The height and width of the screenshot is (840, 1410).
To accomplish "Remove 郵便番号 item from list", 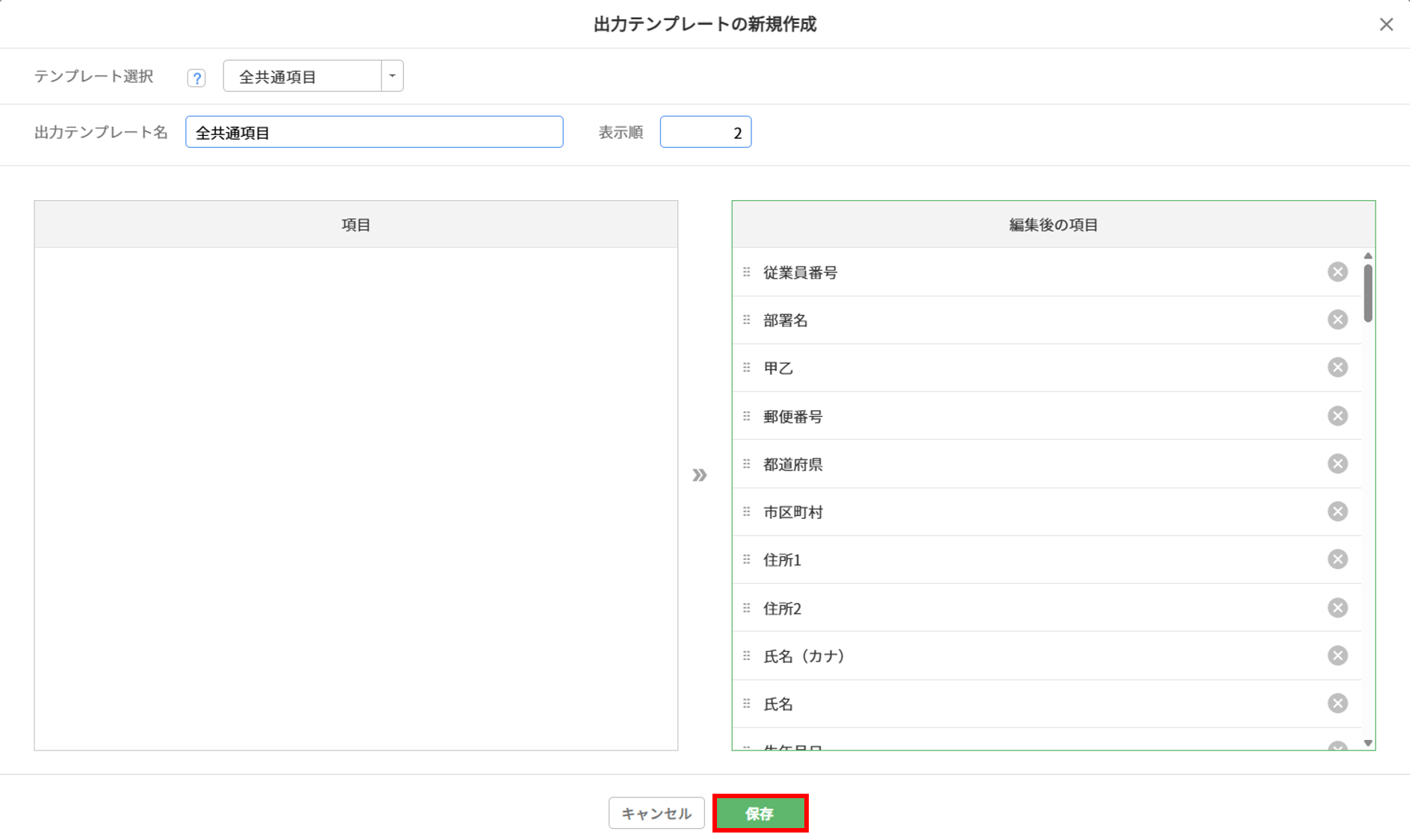I will pyautogui.click(x=1337, y=416).
